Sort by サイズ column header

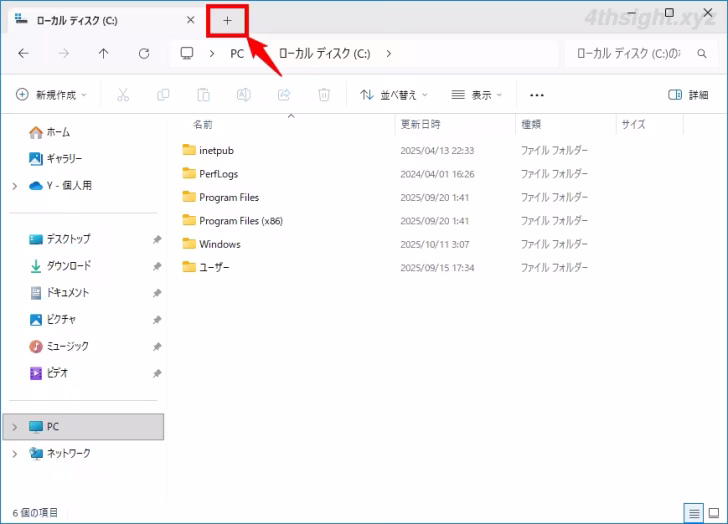[633, 124]
